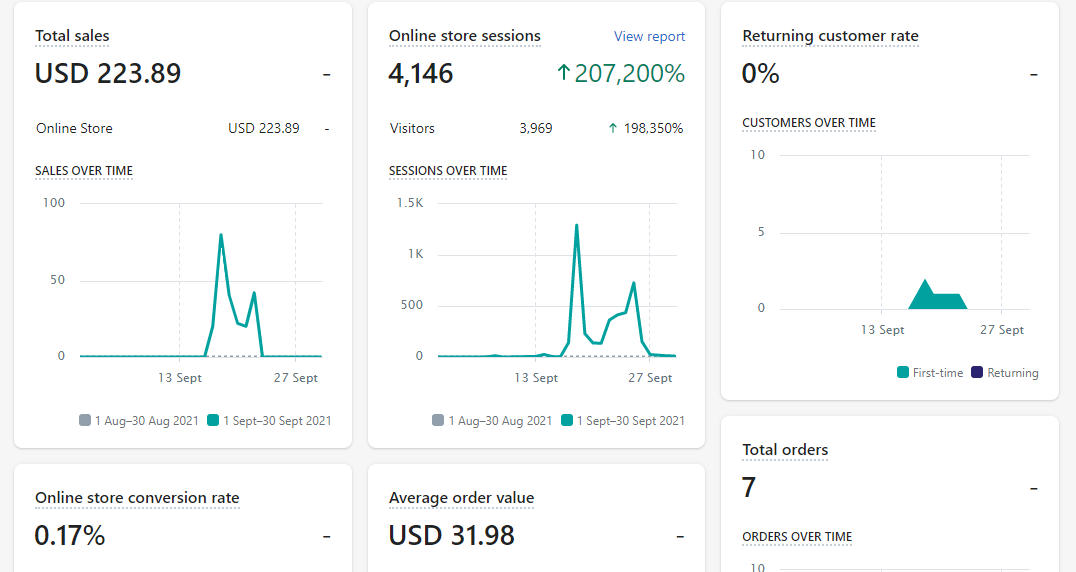Click the grey 1 Aug–30 Aug swatch in sales legend
The height and width of the screenshot is (572, 1076).
[x=85, y=420]
